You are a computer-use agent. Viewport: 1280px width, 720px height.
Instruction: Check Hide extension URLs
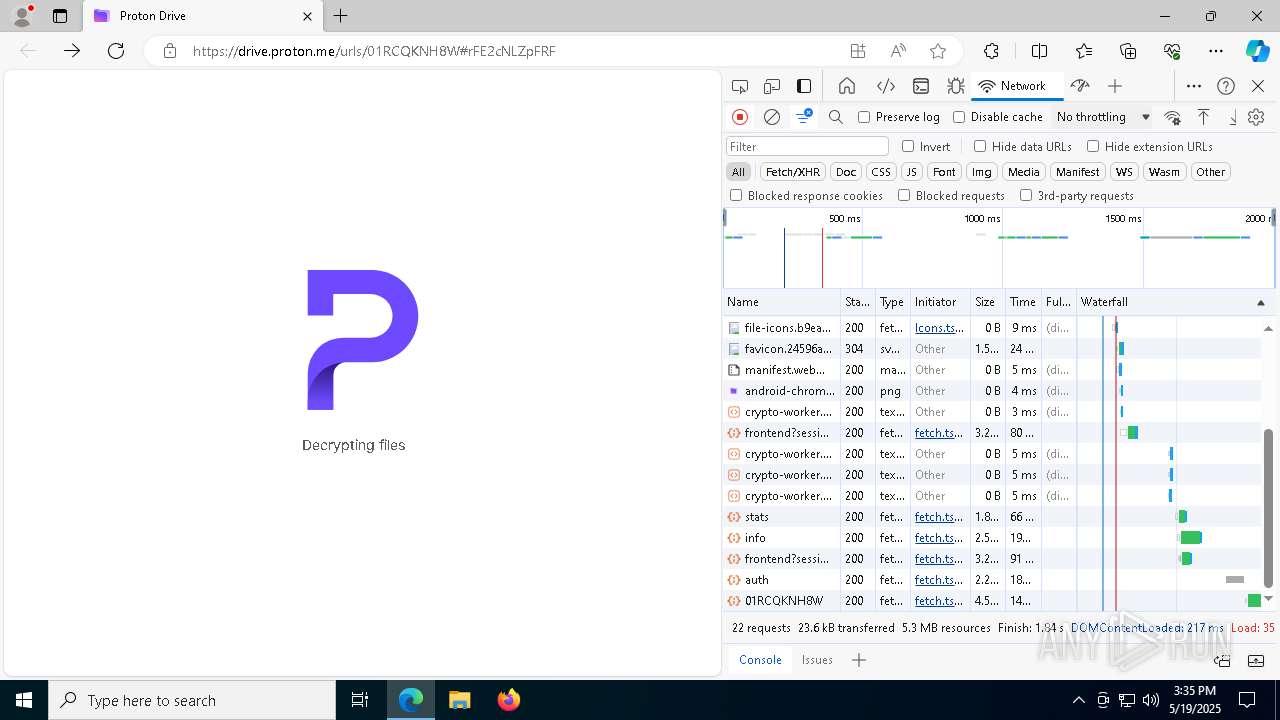[1093, 146]
